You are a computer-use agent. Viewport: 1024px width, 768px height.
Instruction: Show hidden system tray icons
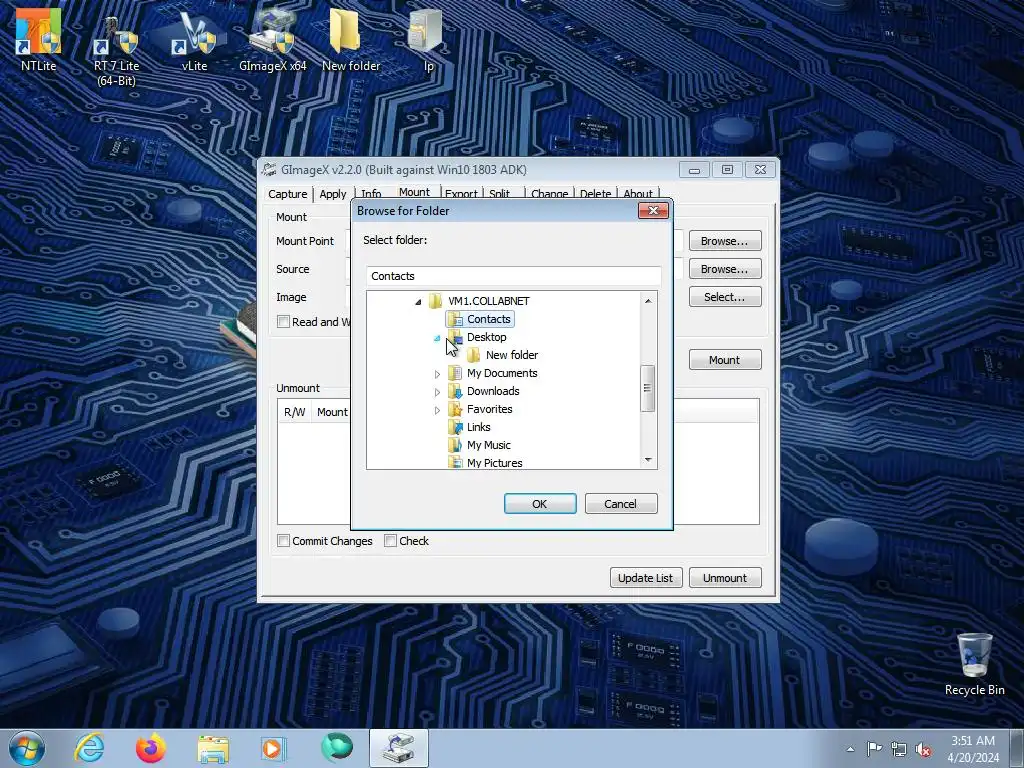click(x=850, y=749)
